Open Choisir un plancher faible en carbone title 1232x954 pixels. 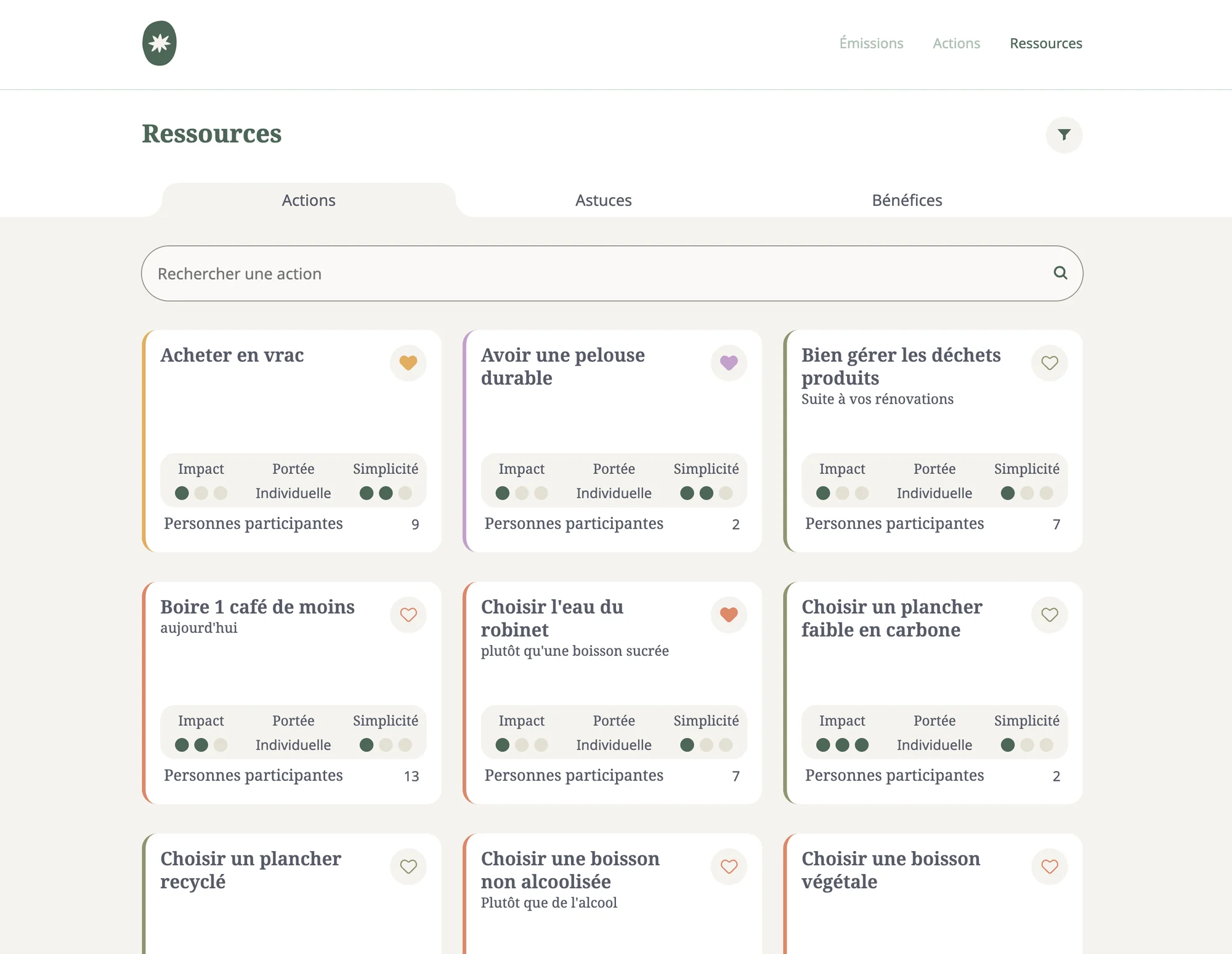pos(891,618)
